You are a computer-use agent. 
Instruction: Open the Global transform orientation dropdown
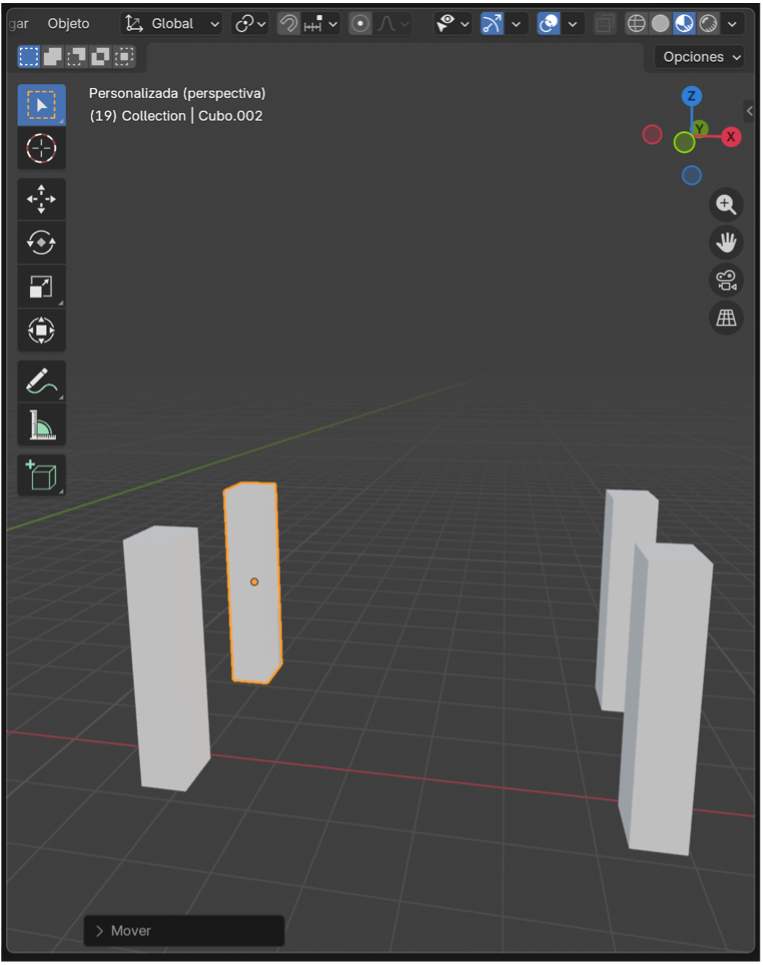[x=171, y=24]
